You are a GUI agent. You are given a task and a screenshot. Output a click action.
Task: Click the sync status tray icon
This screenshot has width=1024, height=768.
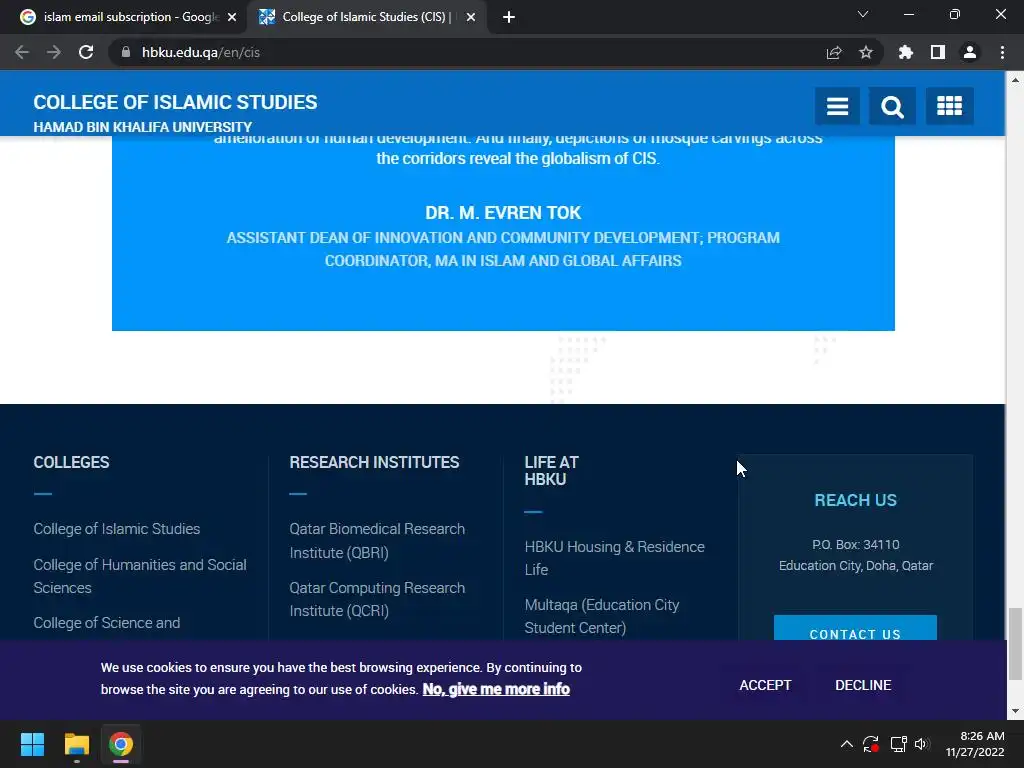[x=871, y=744]
